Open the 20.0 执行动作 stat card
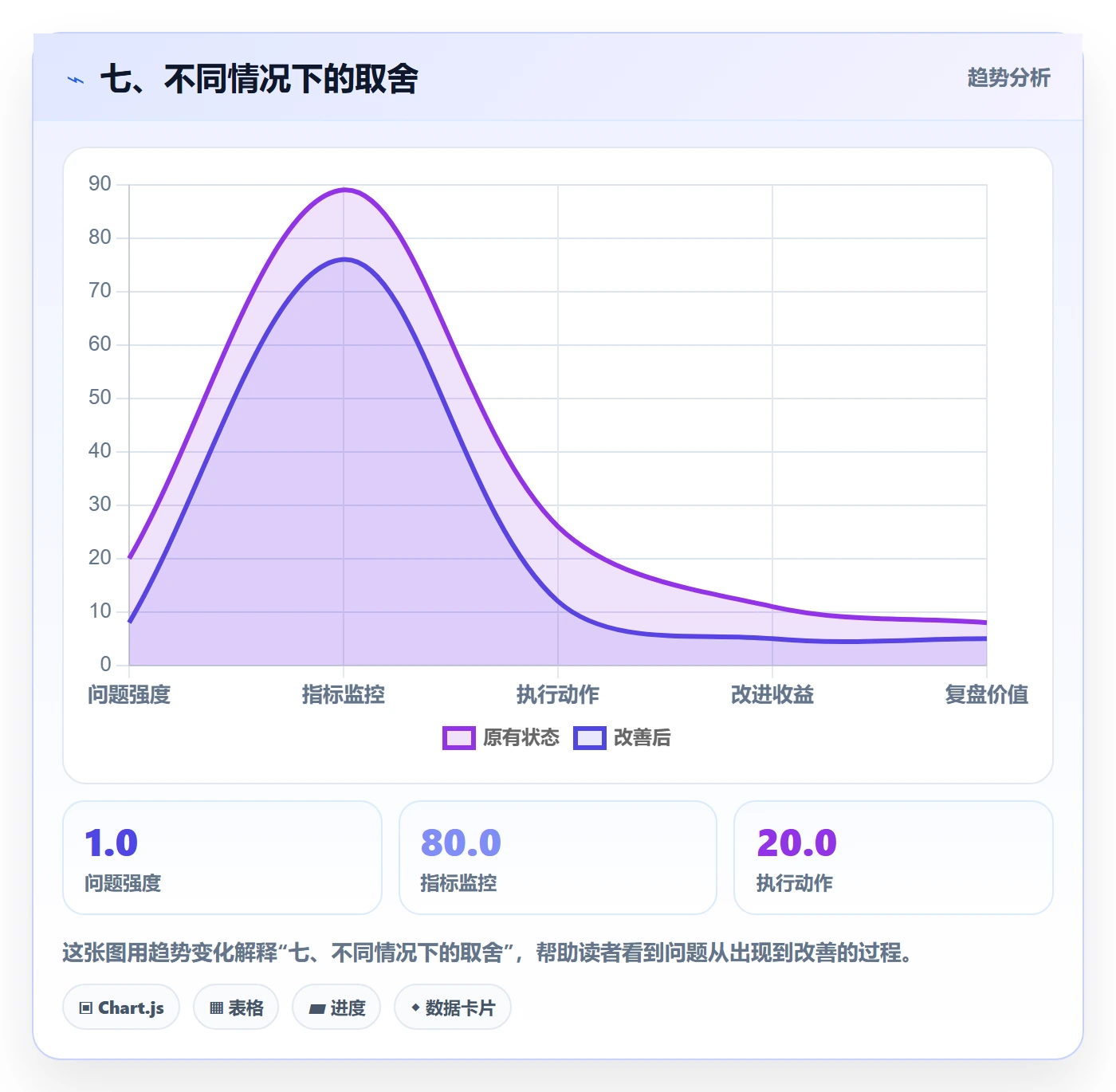This screenshot has width=1116, height=1092. pyautogui.click(x=894, y=858)
